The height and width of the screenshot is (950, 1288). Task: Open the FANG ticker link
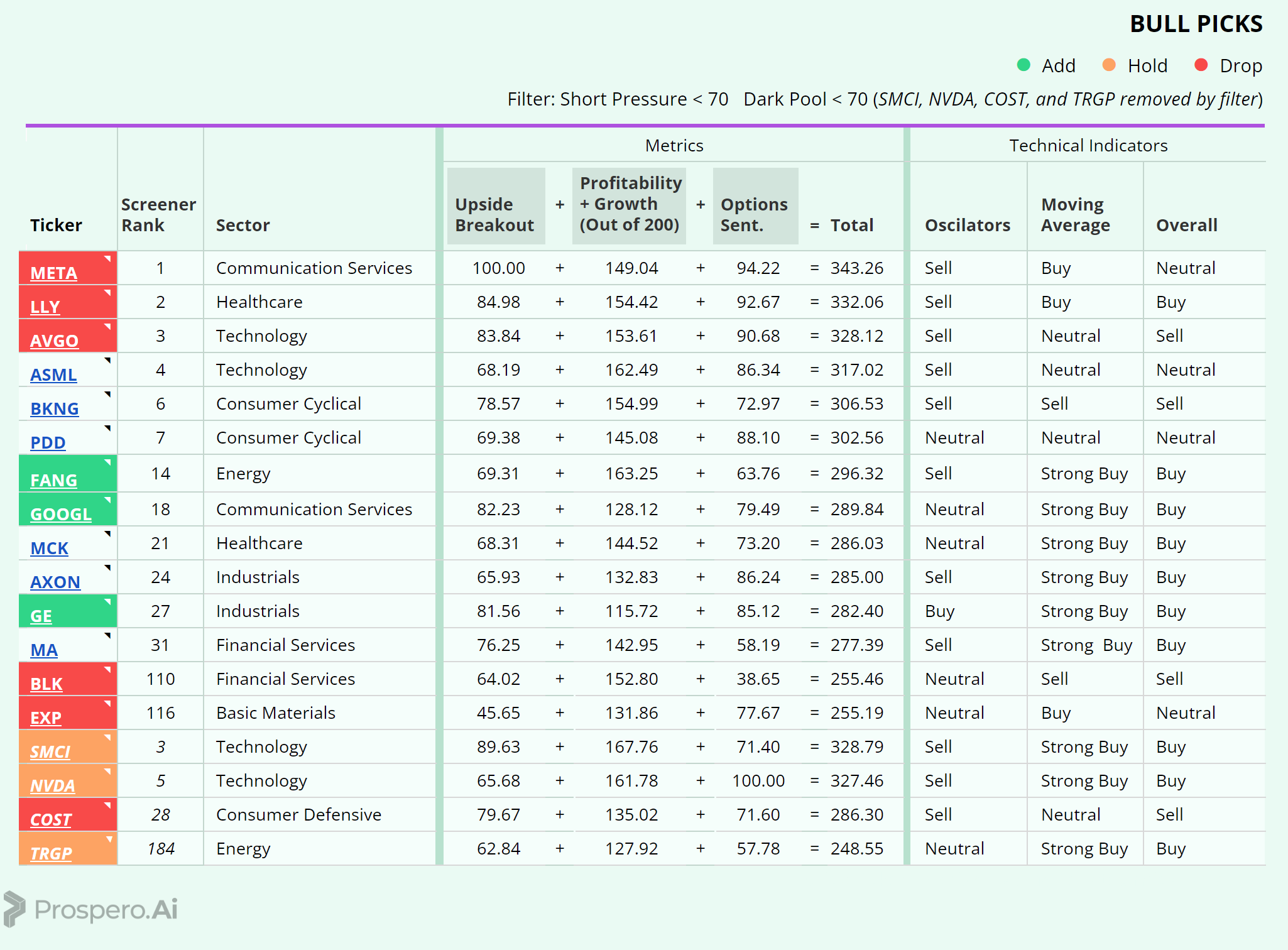pos(53,481)
